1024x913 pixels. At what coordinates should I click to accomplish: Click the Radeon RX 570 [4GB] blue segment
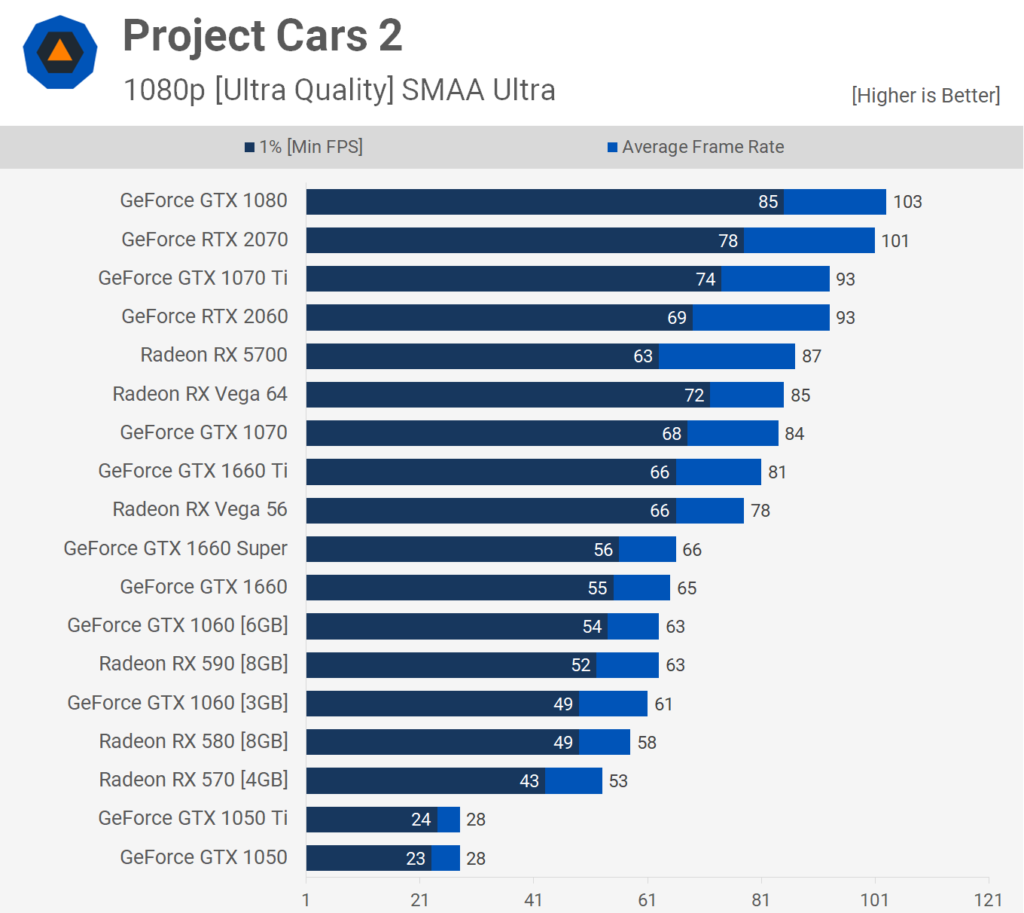click(x=573, y=781)
